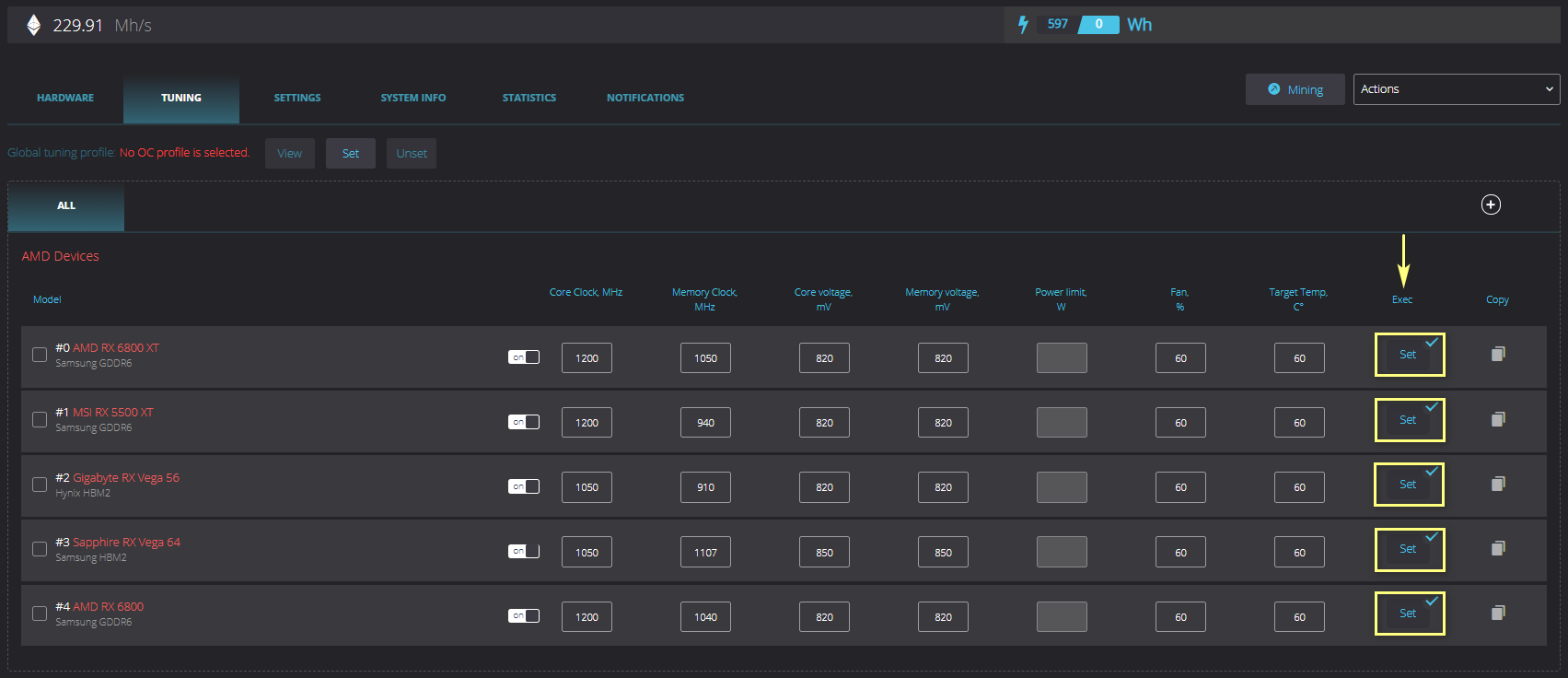
Task: Go to the System Info tab
Action: click(x=413, y=98)
